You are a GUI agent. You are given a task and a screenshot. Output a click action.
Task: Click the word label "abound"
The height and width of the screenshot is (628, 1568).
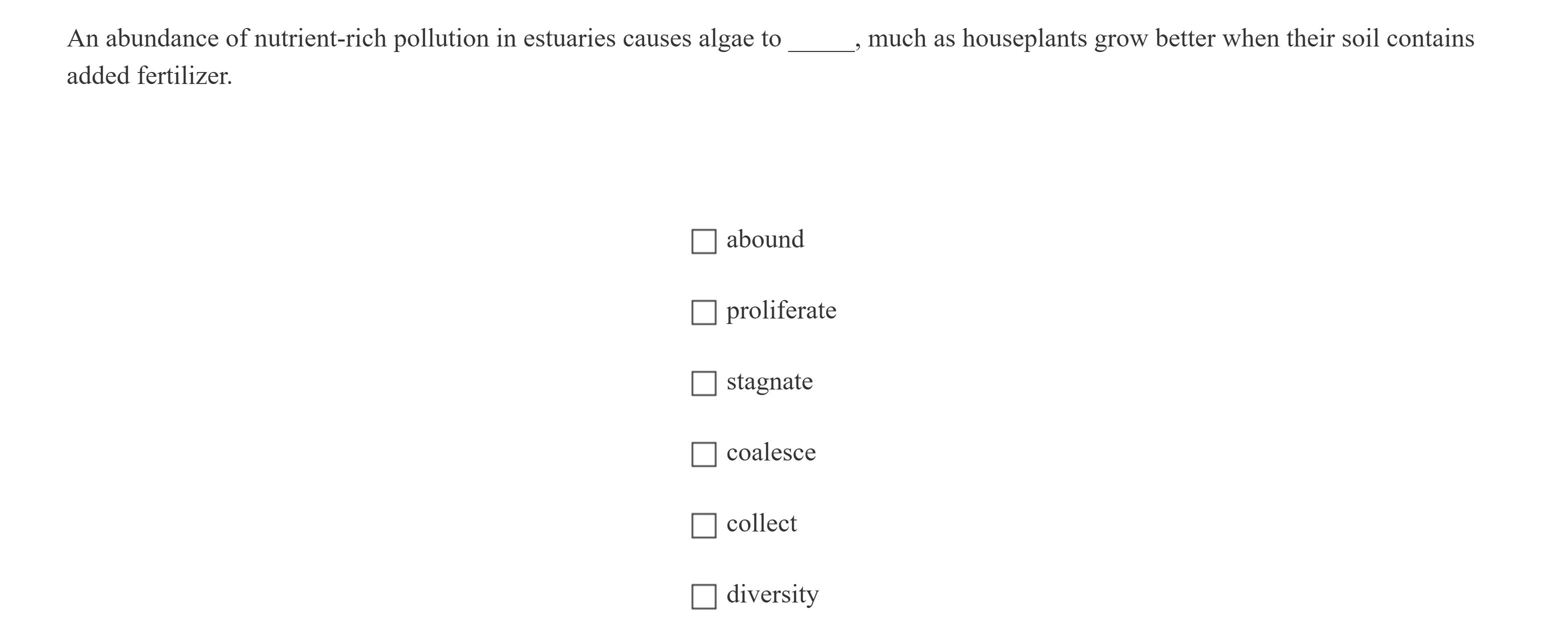765,239
